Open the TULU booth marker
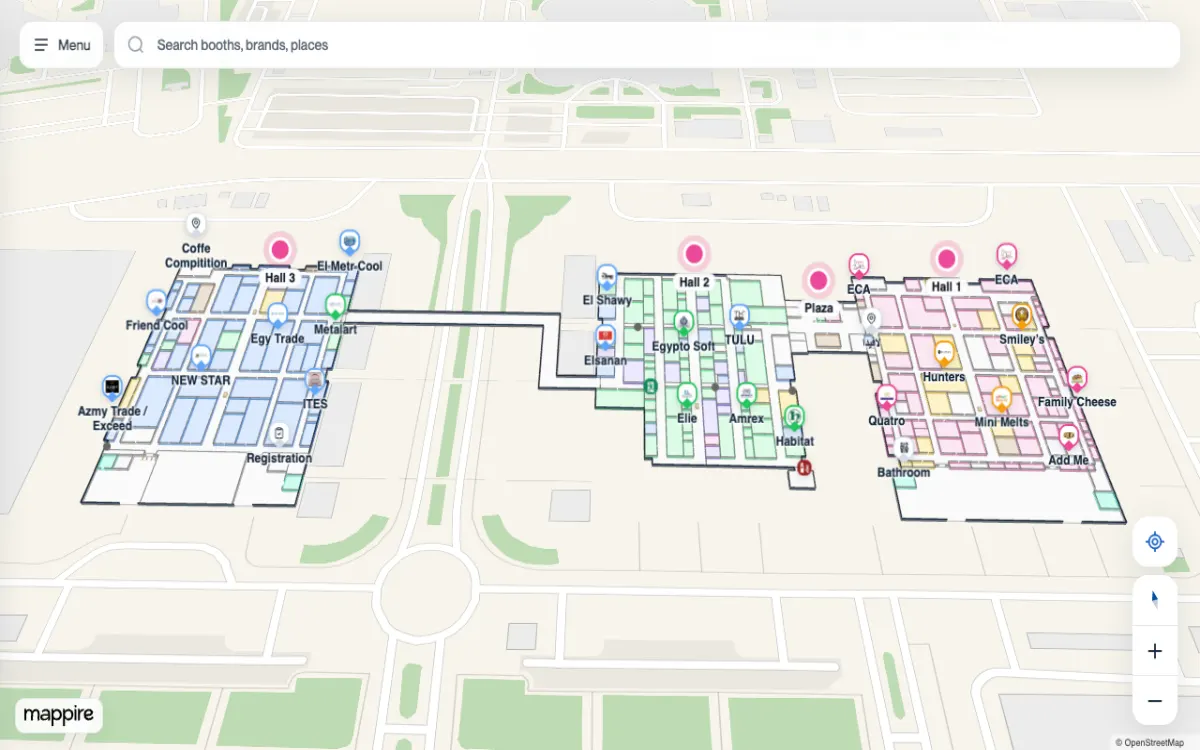This screenshot has height=750, width=1200. click(739, 316)
